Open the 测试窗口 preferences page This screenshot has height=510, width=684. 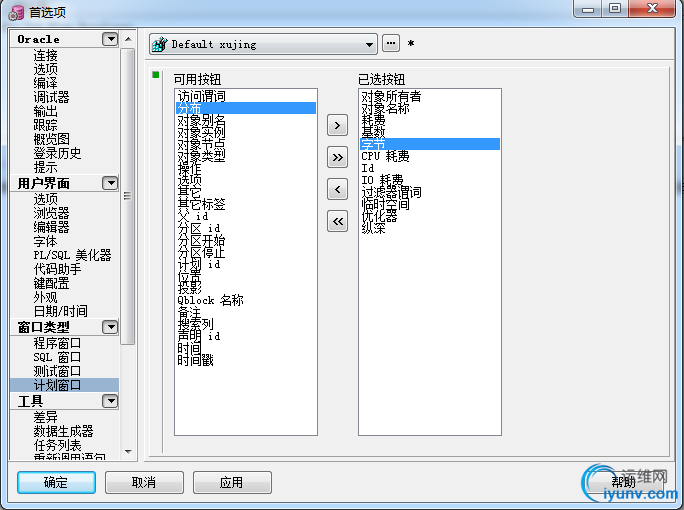(57, 371)
